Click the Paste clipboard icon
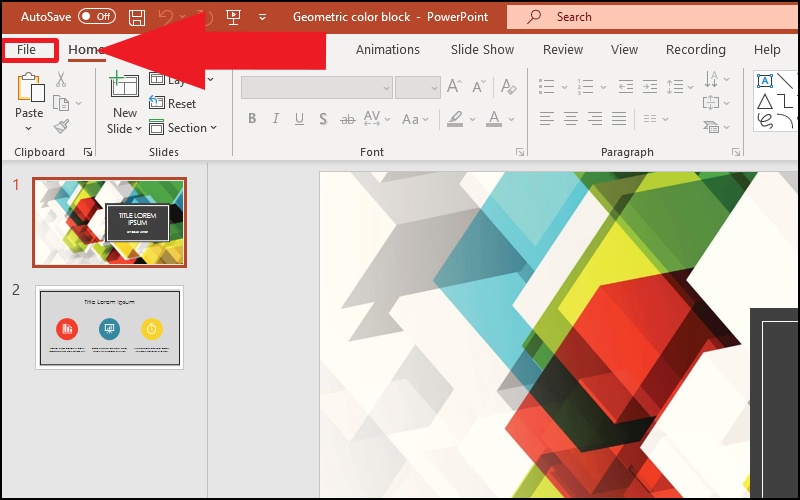Screen dimensions: 800x500 (30, 87)
